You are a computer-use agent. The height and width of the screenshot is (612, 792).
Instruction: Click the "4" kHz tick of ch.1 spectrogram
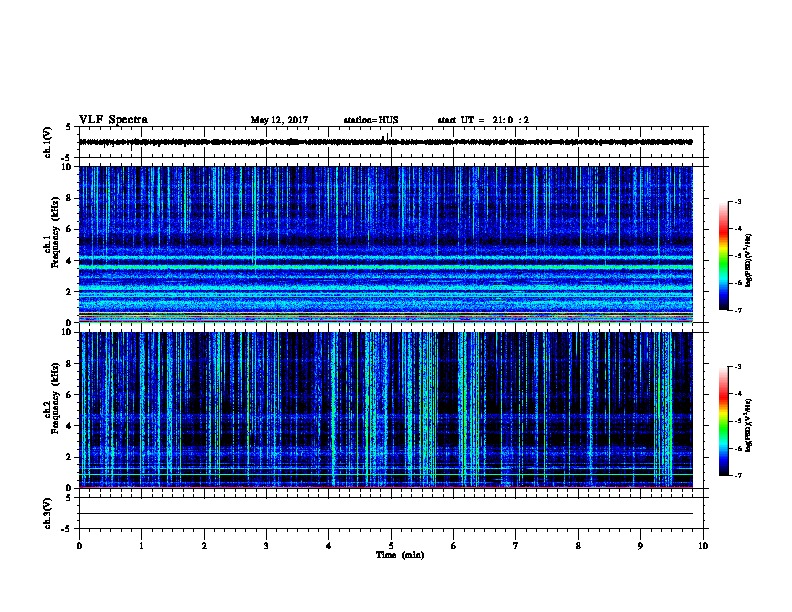pos(71,261)
